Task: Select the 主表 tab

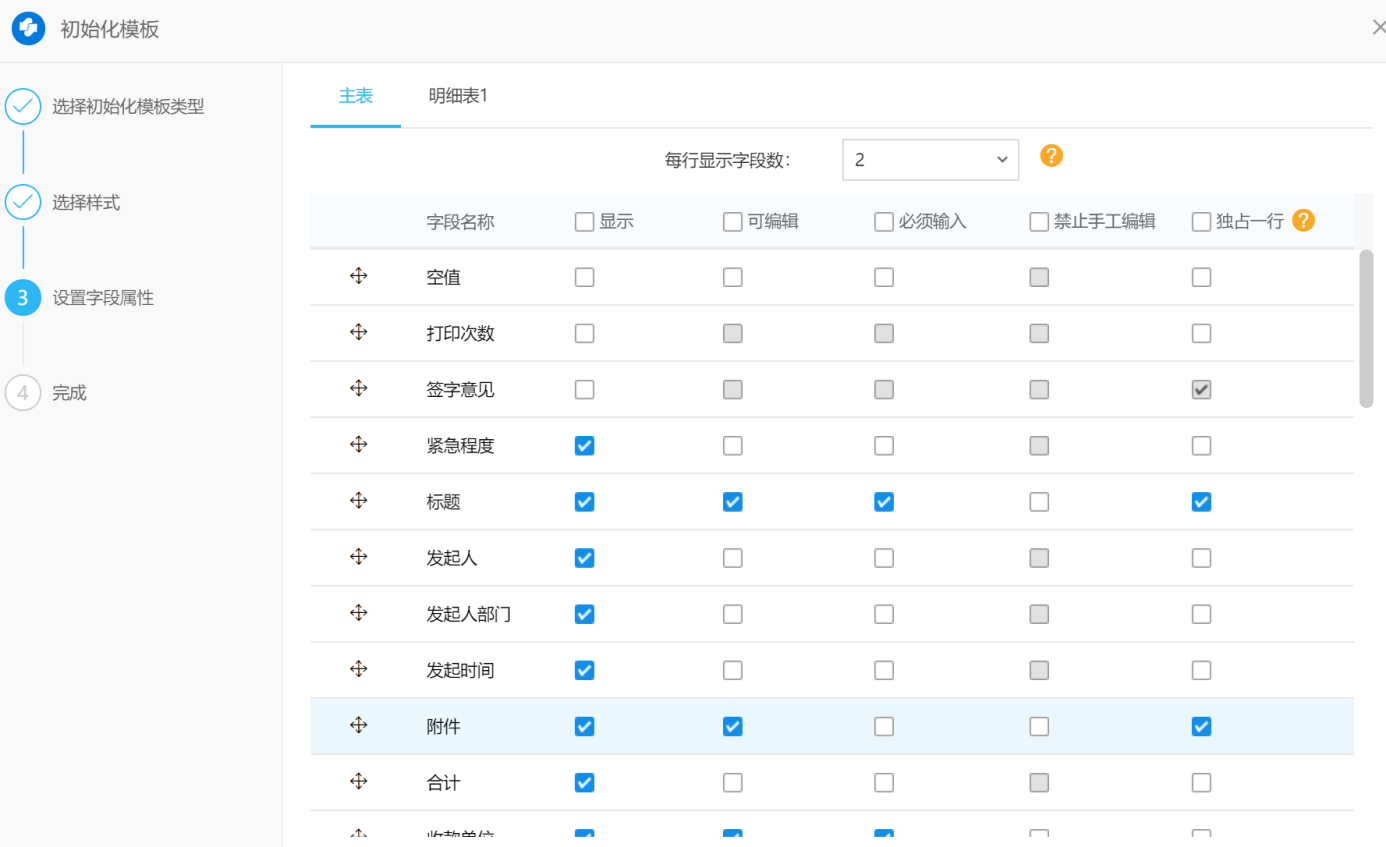Action: [x=355, y=96]
